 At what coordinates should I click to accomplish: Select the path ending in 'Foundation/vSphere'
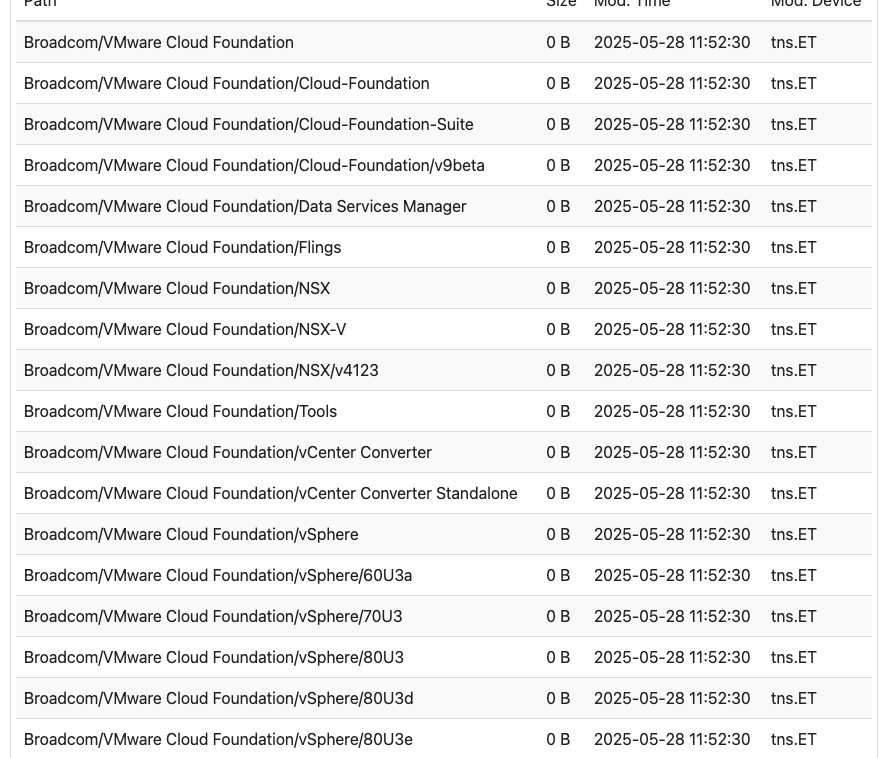pyautogui.click(x=191, y=535)
